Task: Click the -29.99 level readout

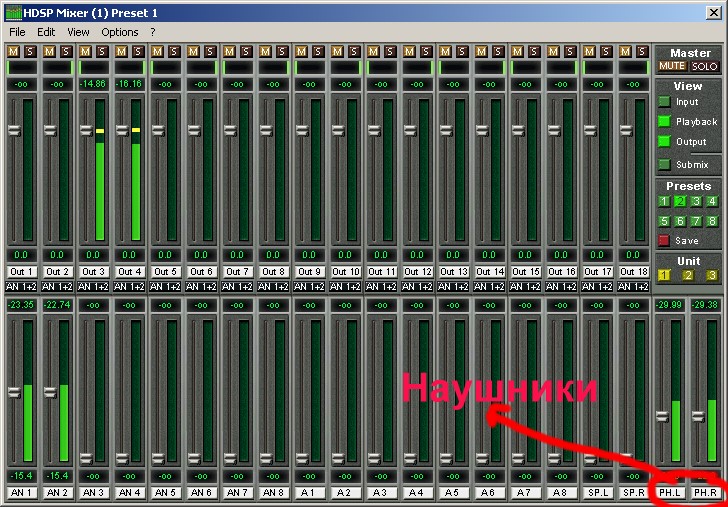Action: (x=670, y=306)
